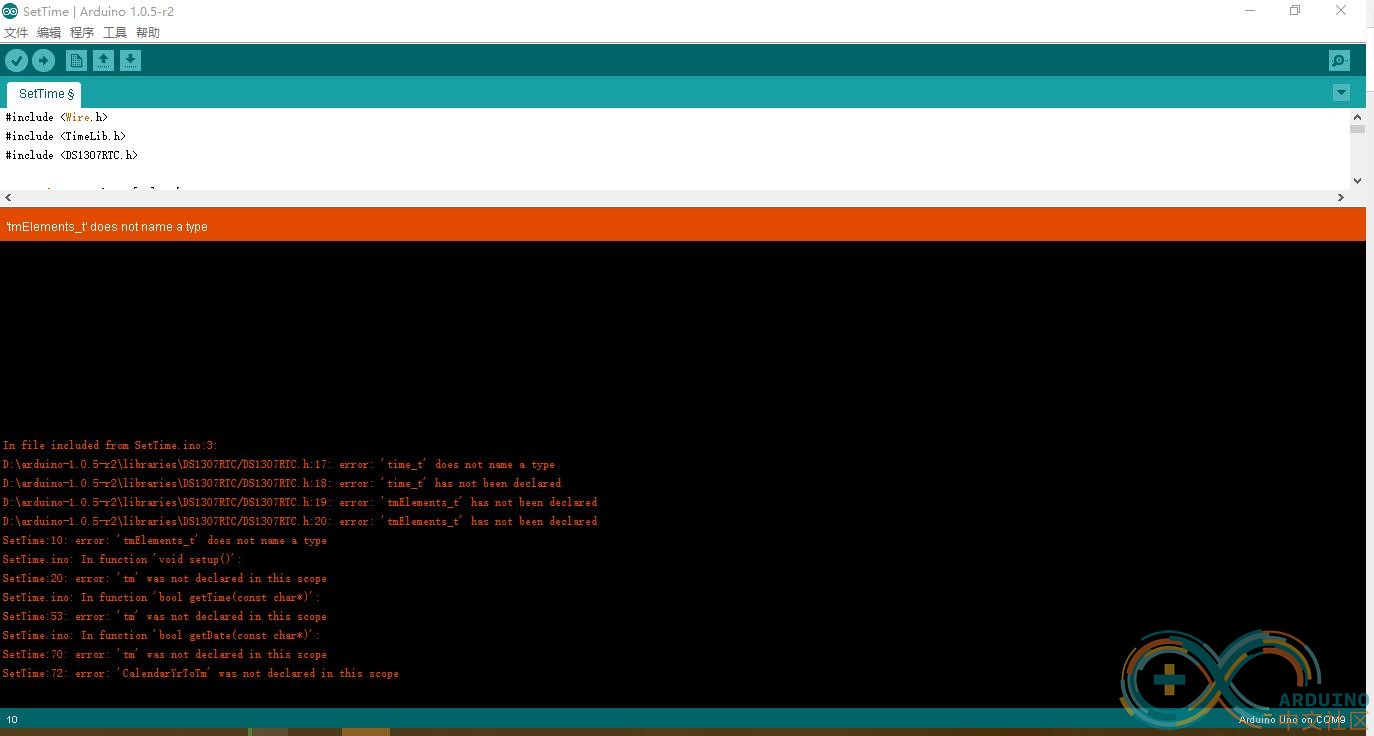The image size is (1374, 736).
Task: Click 'In file included from SetTime.ino:3' line
Action: click(110, 445)
